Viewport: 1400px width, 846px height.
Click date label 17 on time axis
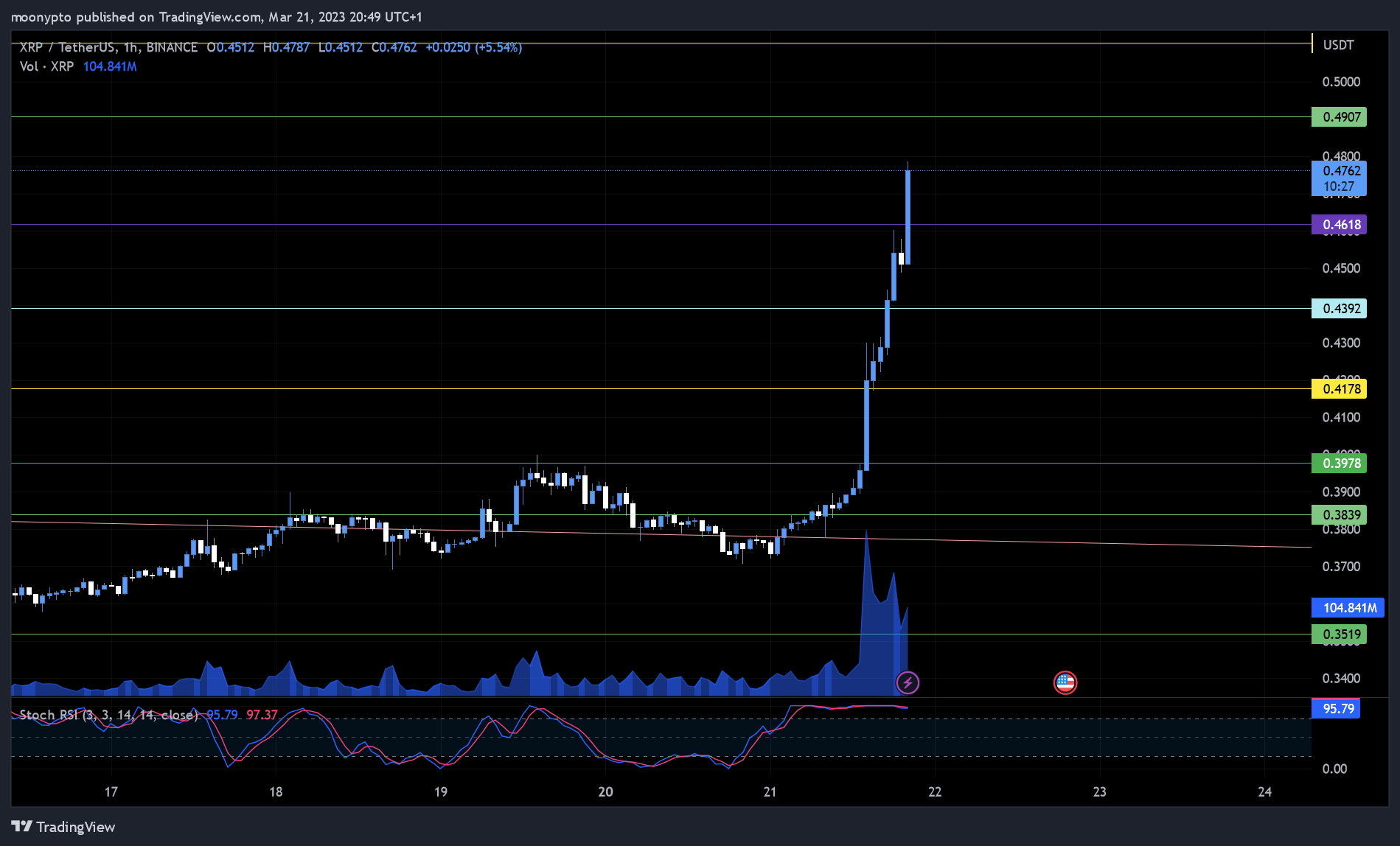(x=111, y=791)
